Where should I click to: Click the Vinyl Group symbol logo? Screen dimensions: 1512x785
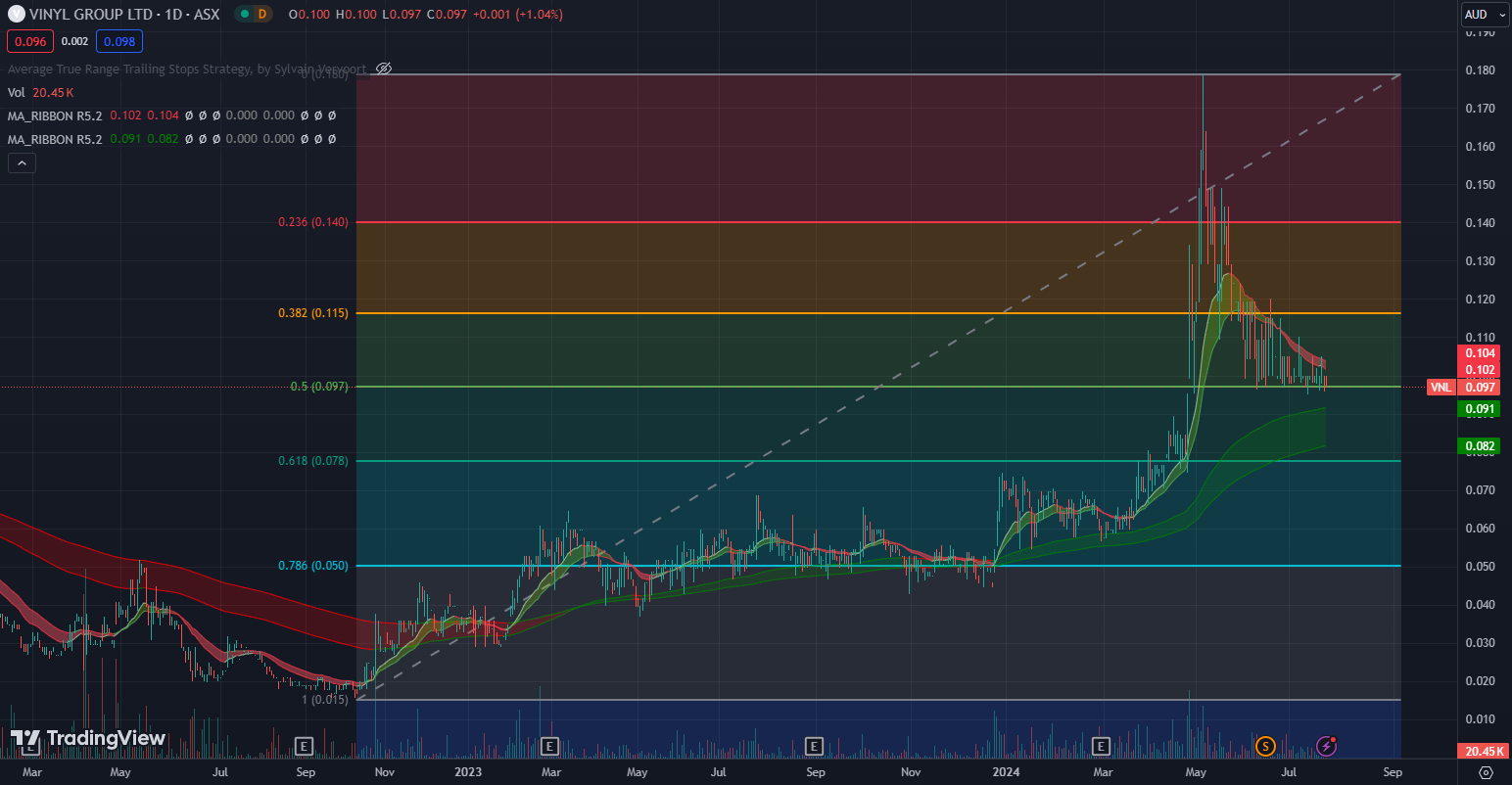tap(16, 14)
